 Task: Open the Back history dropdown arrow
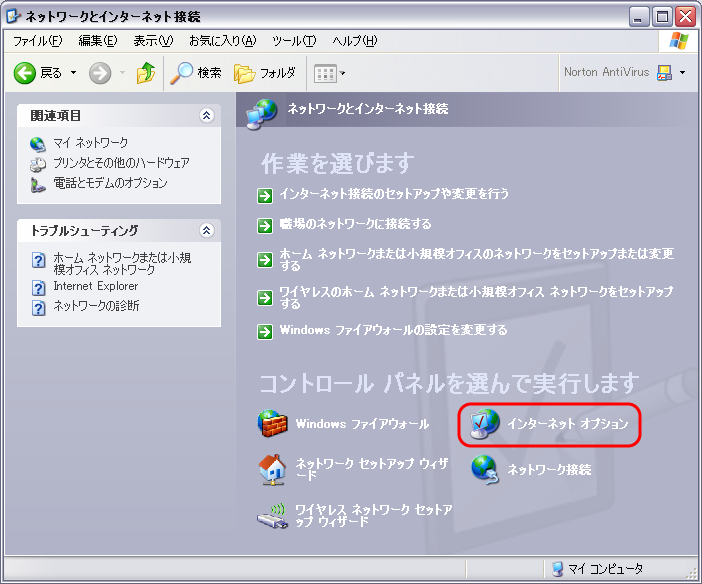[73, 73]
